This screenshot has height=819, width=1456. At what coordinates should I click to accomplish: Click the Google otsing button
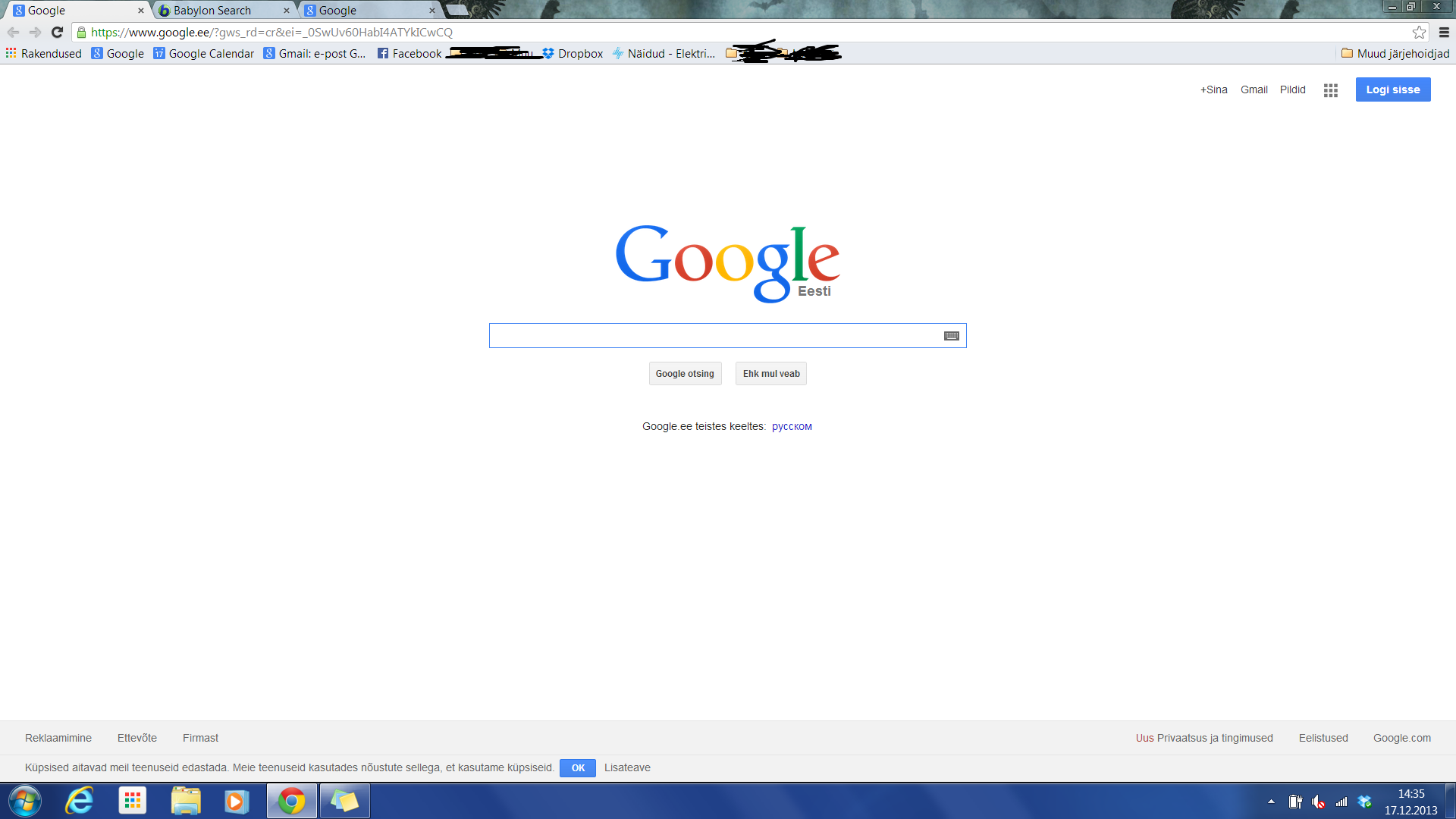tap(685, 374)
